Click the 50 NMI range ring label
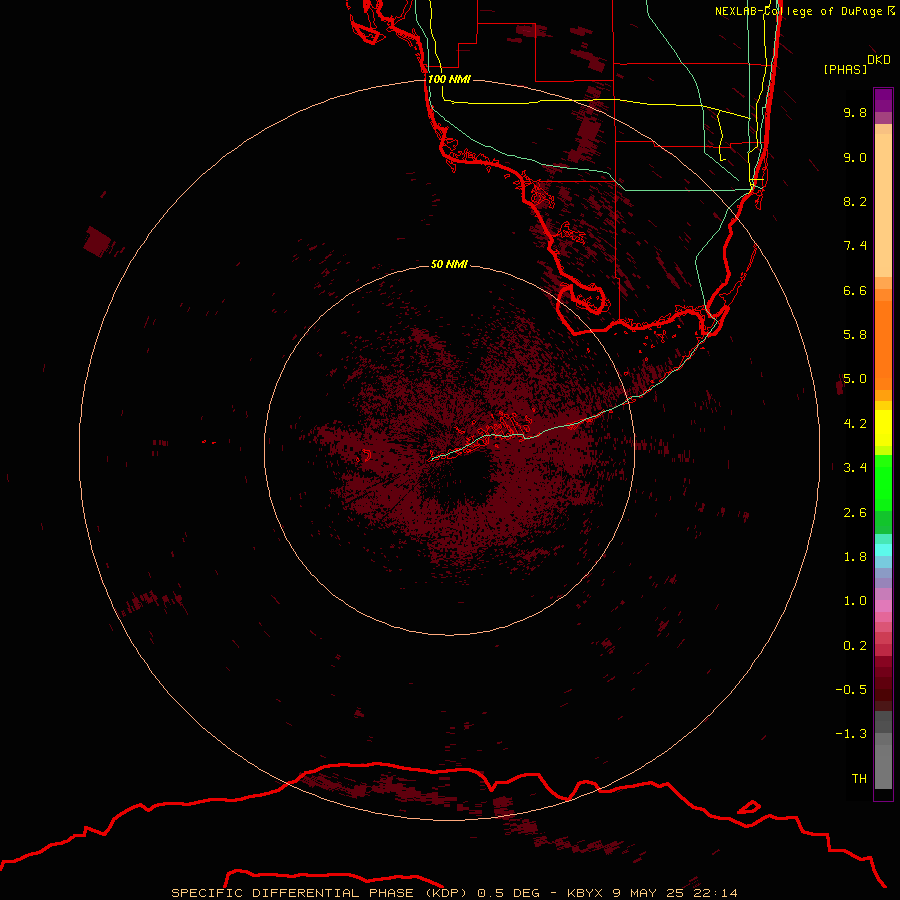The width and height of the screenshot is (900, 900). point(449,264)
